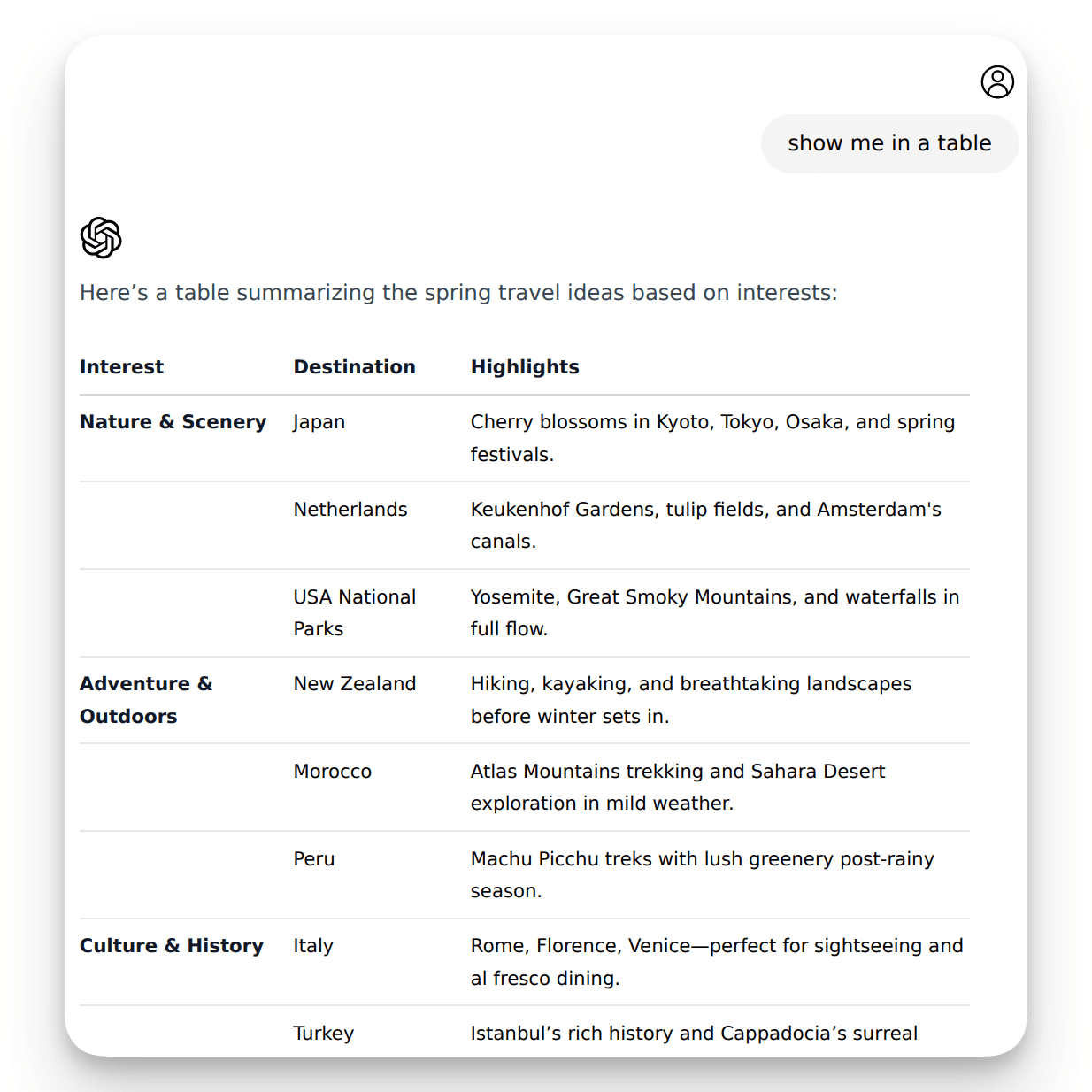Screen dimensions: 1092x1092
Task: Click the ChatGPT logo icon
Action: point(100,237)
